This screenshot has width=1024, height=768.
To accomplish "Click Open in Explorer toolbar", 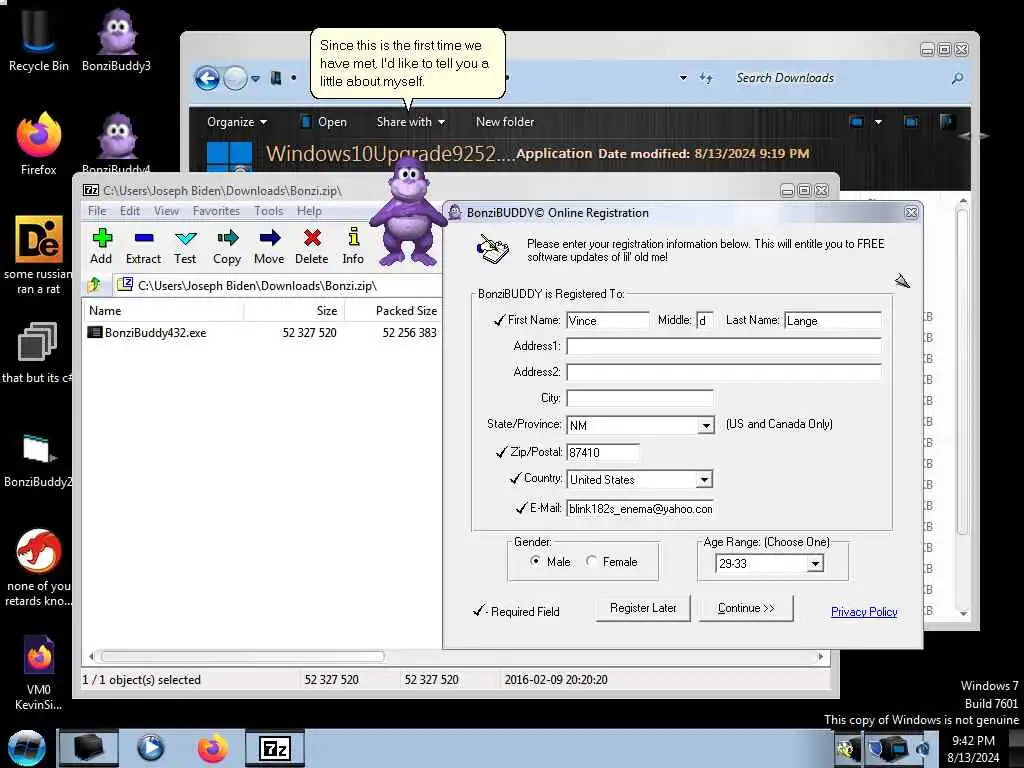I will pos(324,122).
